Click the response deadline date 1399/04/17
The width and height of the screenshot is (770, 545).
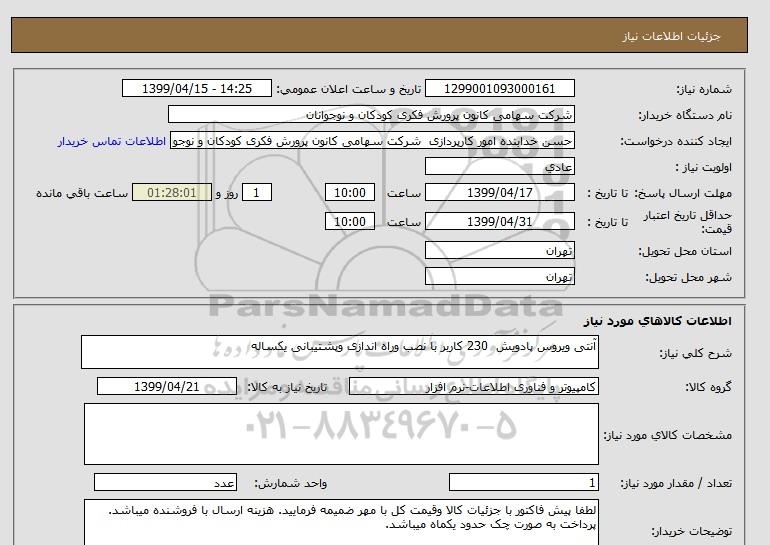(x=499, y=192)
